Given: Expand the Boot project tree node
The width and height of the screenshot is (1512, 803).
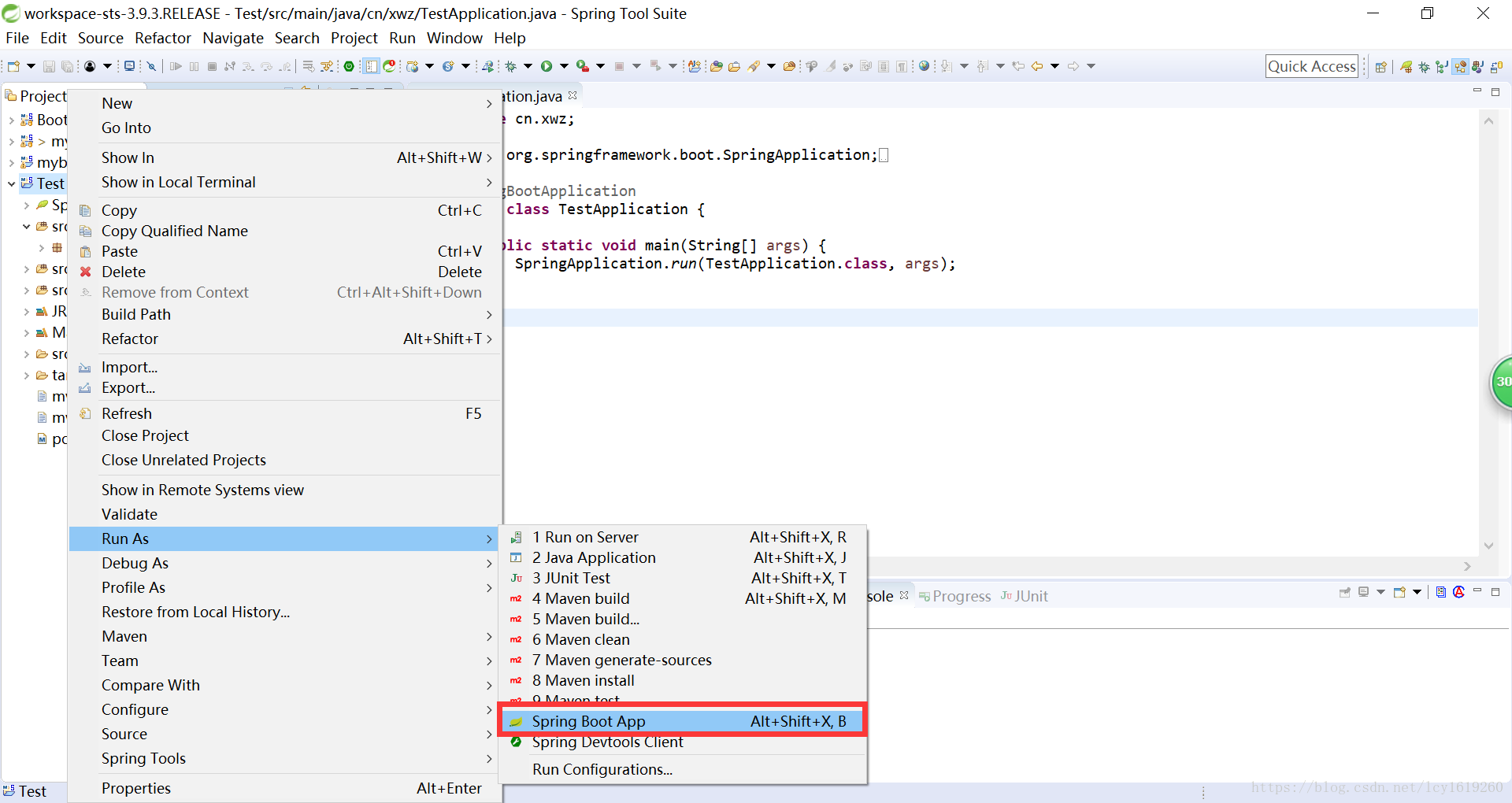Looking at the screenshot, I should 11,120.
